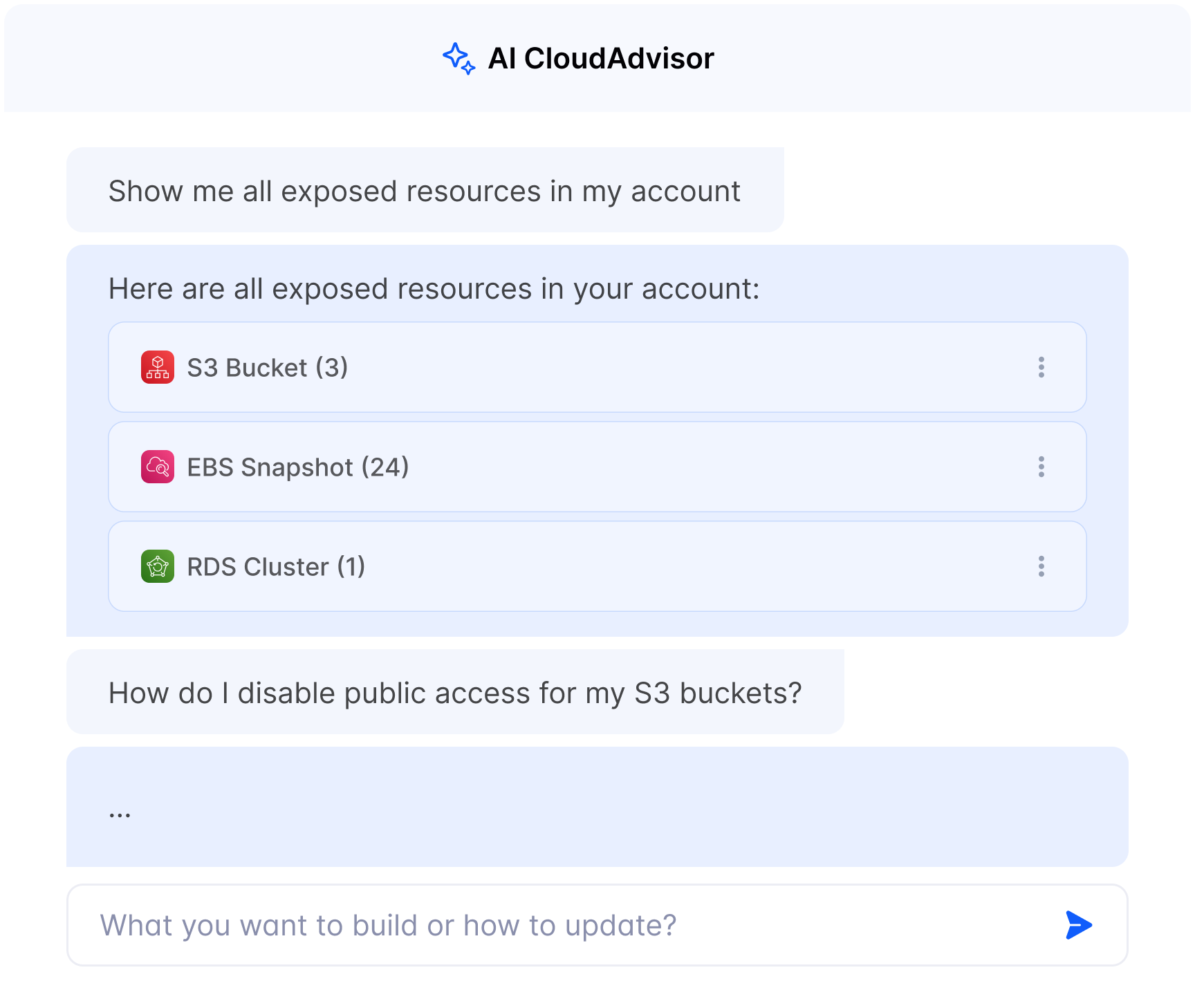Click the pink EBS Snapshot service icon

(158, 467)
